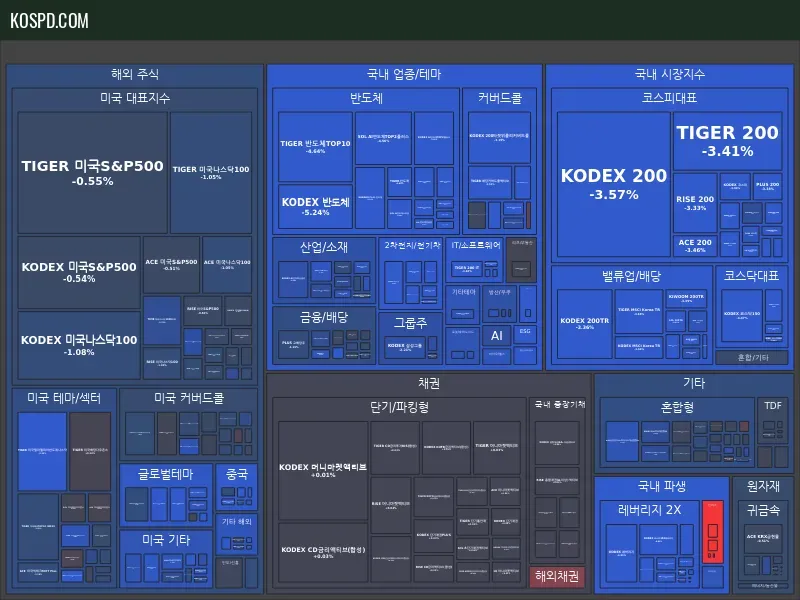Select the 국내 중장기채 group header
Viewport: 800px width, 600px height.
pyautogui.click(x=559, y=405)
